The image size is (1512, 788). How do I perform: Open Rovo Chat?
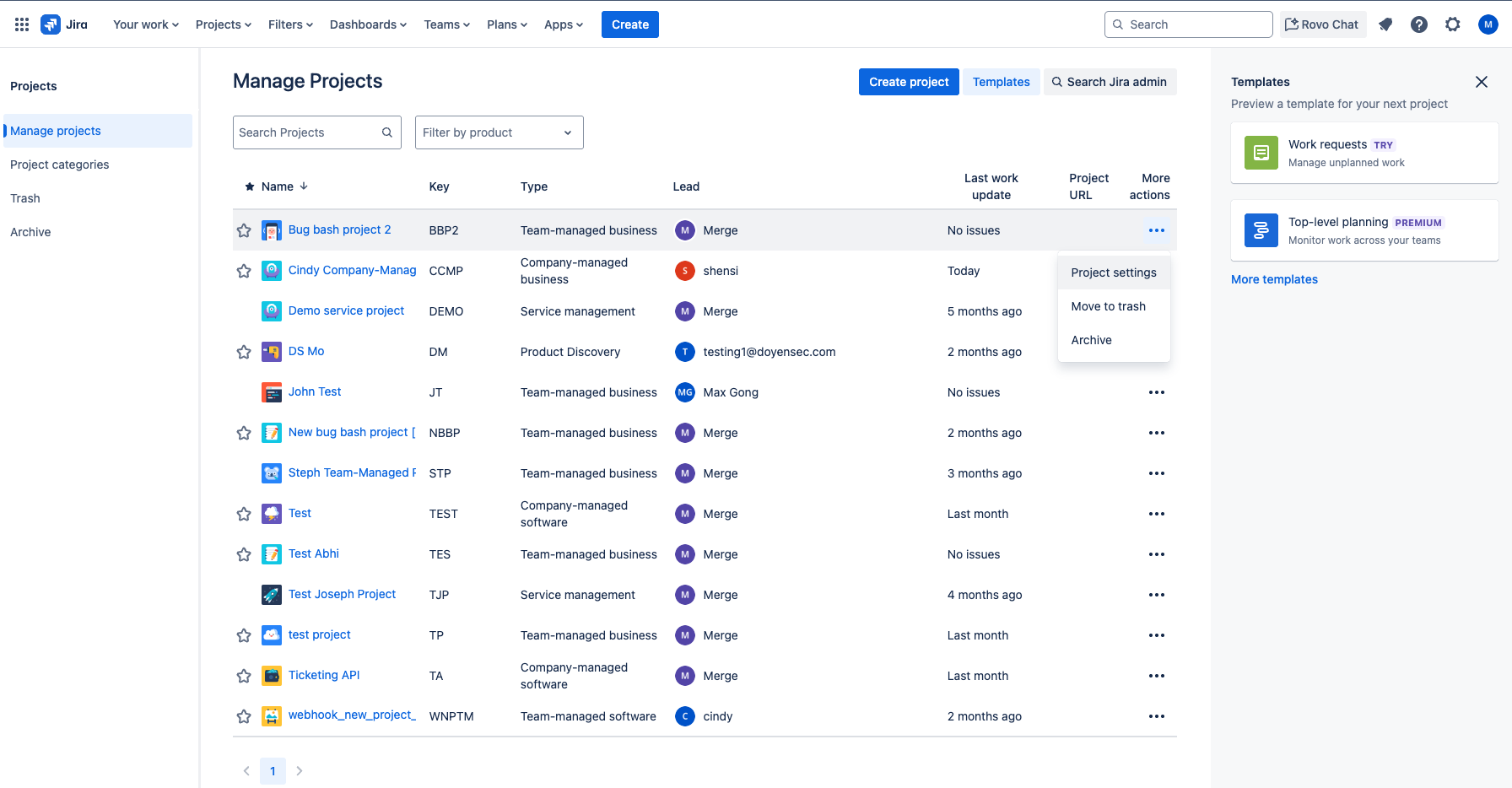pos(1322,24)
